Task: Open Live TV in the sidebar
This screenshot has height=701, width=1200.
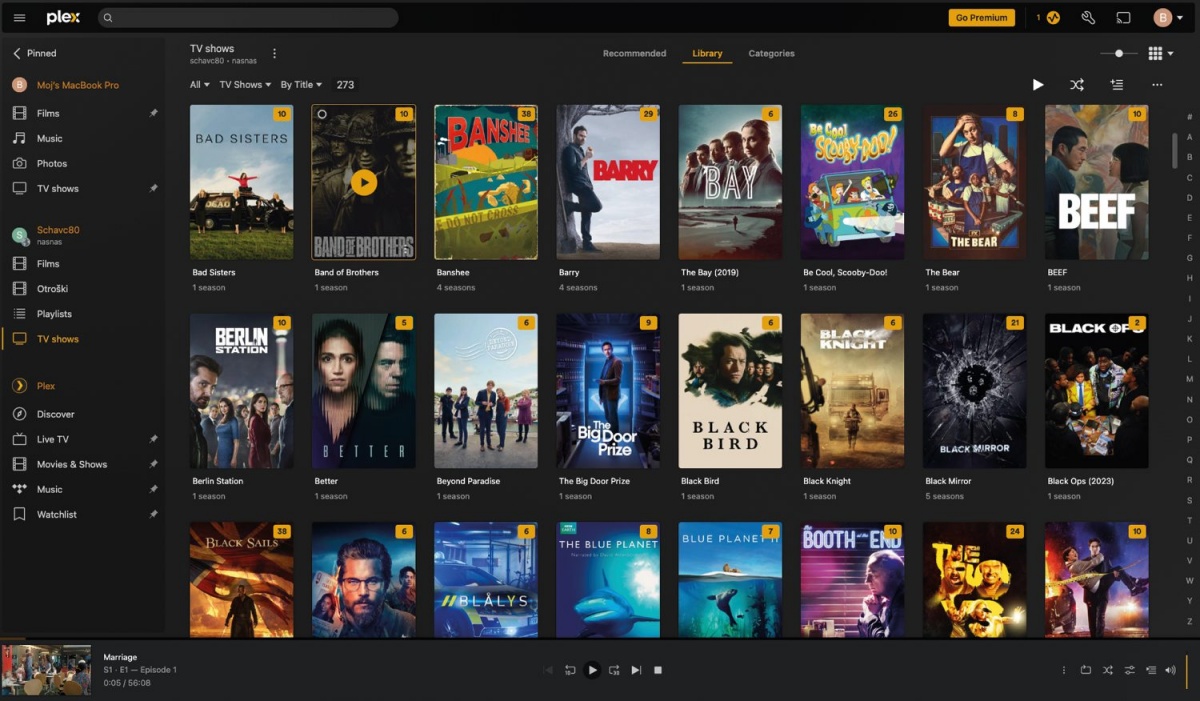Action: (x=53, y=439)
